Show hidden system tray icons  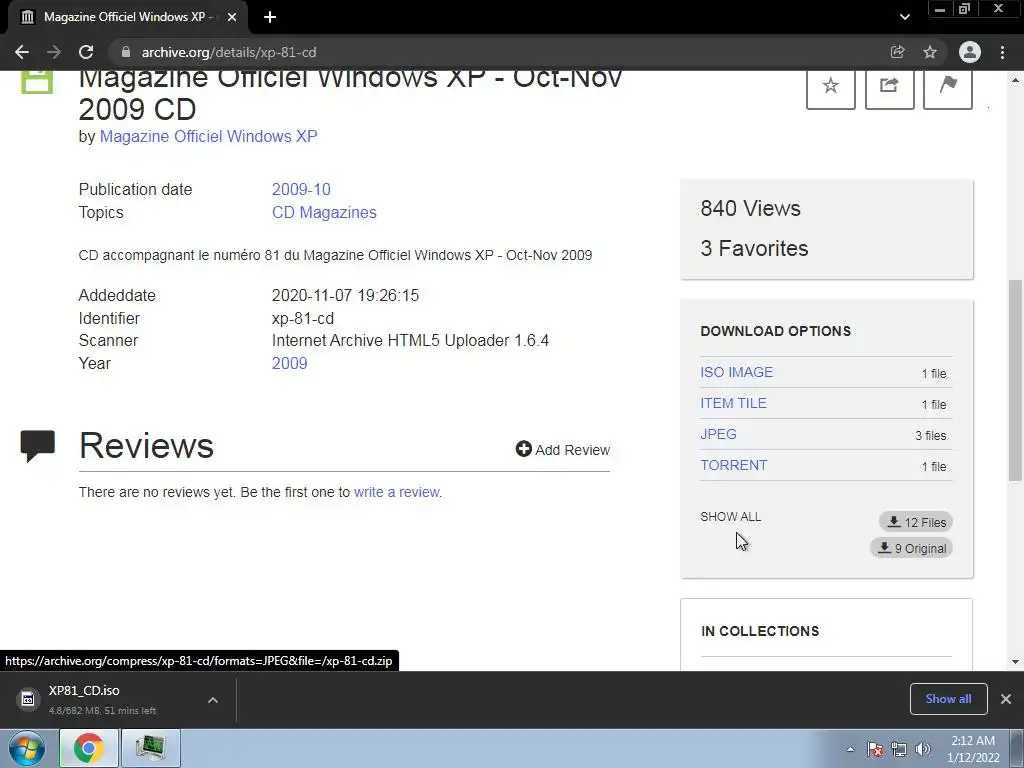(850, 749)
